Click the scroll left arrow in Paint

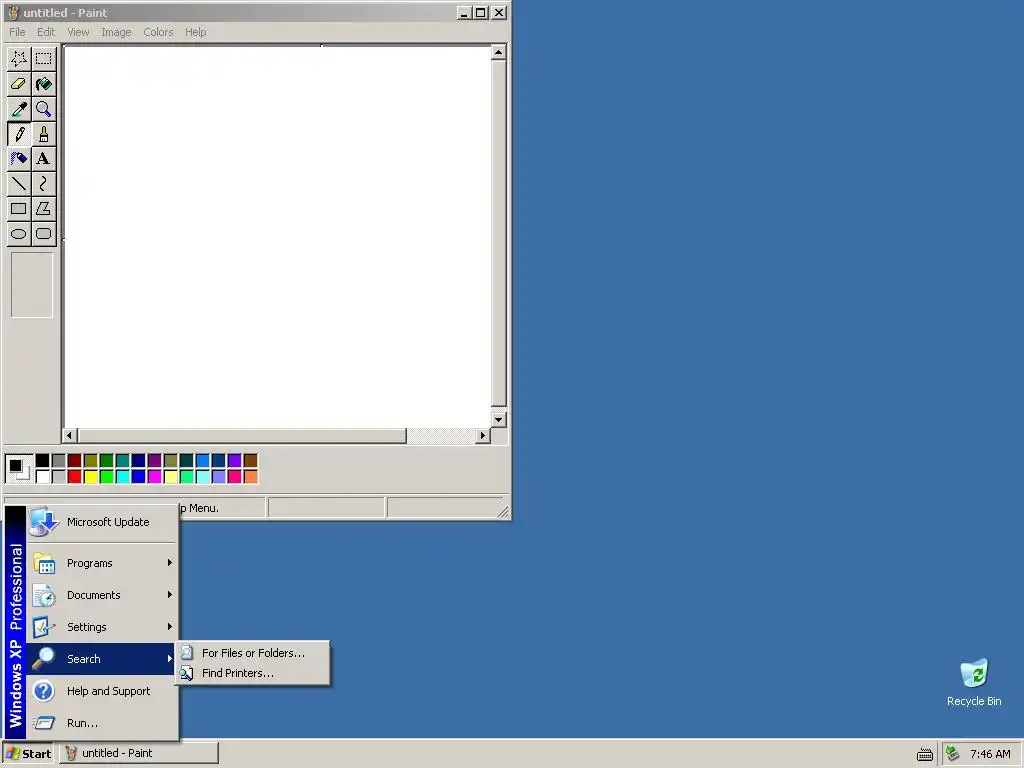point(69,435)
